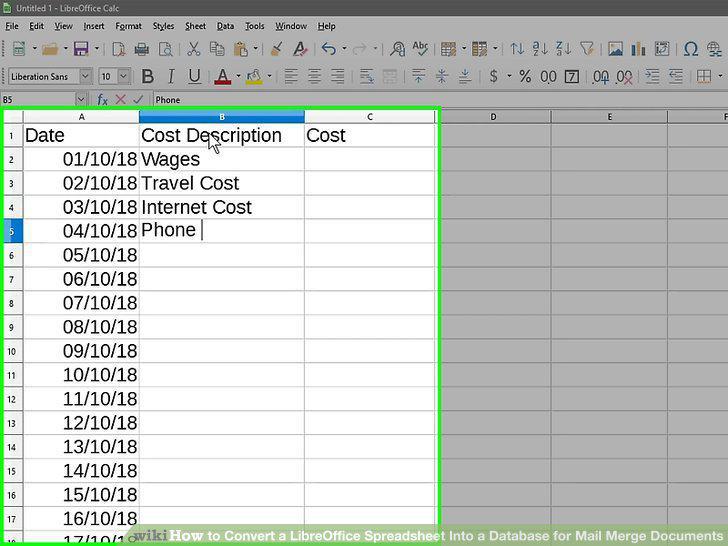Select the Cut scissors icon
Screen dimensions: 728x546
(193, 49)
